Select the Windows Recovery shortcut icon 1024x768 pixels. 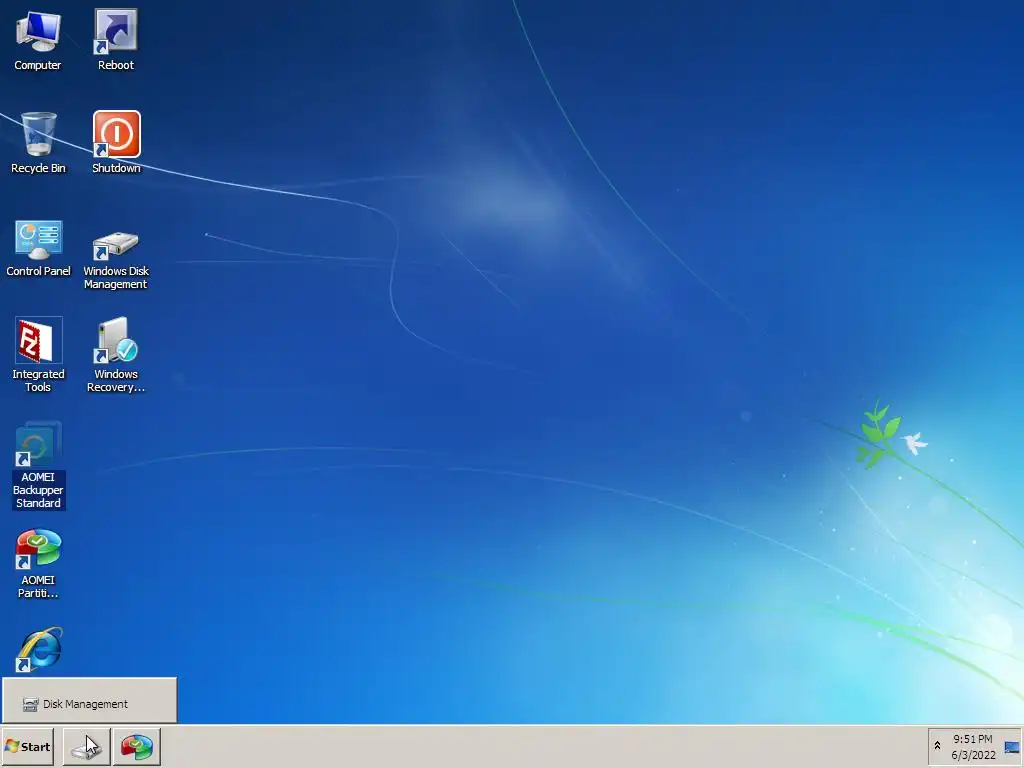click(x=116, y=355)
